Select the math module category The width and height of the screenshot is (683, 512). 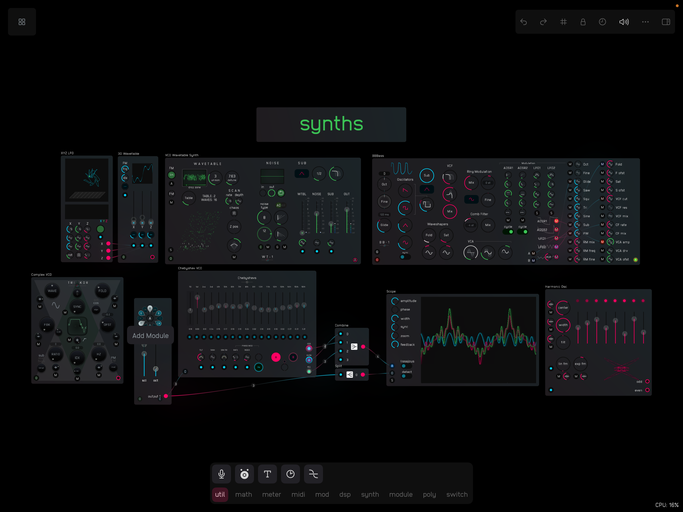point(243,495)
